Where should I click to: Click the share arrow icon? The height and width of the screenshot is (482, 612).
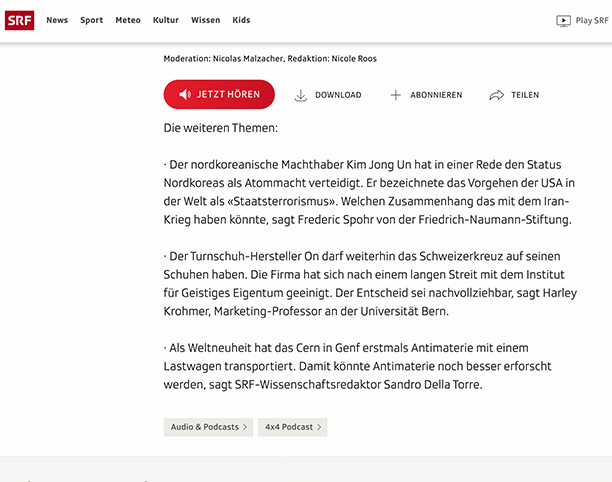[x=496, y=95]
